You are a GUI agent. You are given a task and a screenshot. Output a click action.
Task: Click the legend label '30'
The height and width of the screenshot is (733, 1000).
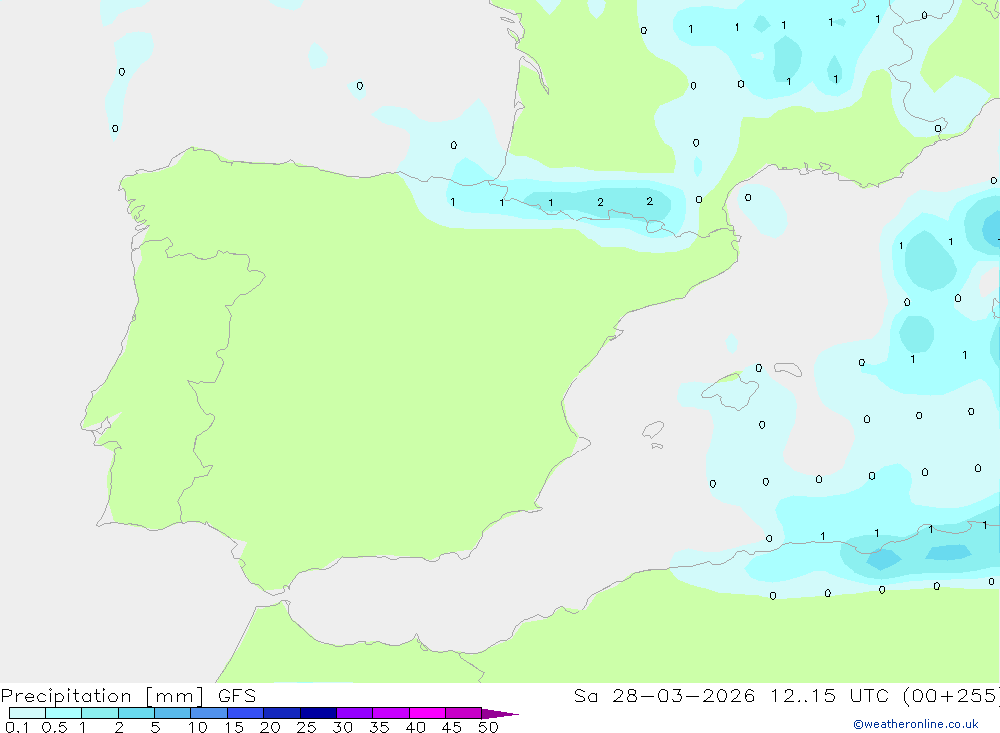(342, 727)
